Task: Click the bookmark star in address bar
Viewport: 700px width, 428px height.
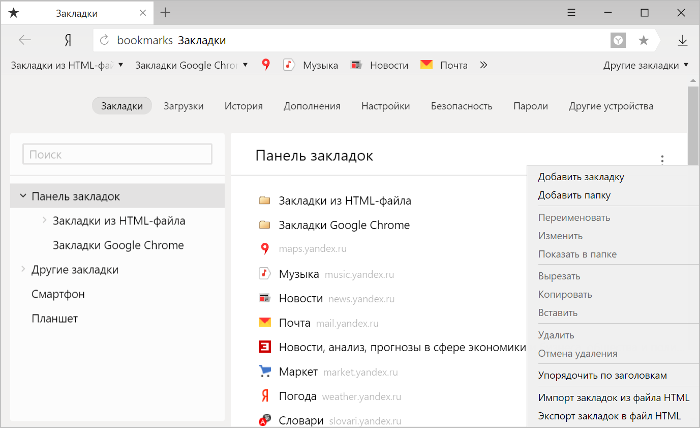Action: [x=643, y=40]
